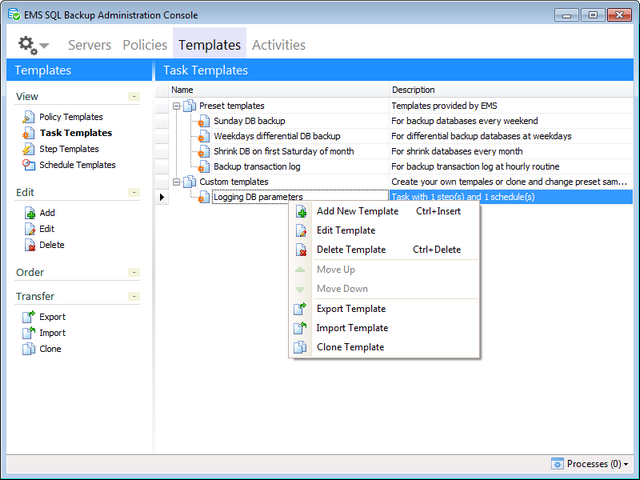
Task: Click the Logging DB parameters task icon
Action: point(204,197)
